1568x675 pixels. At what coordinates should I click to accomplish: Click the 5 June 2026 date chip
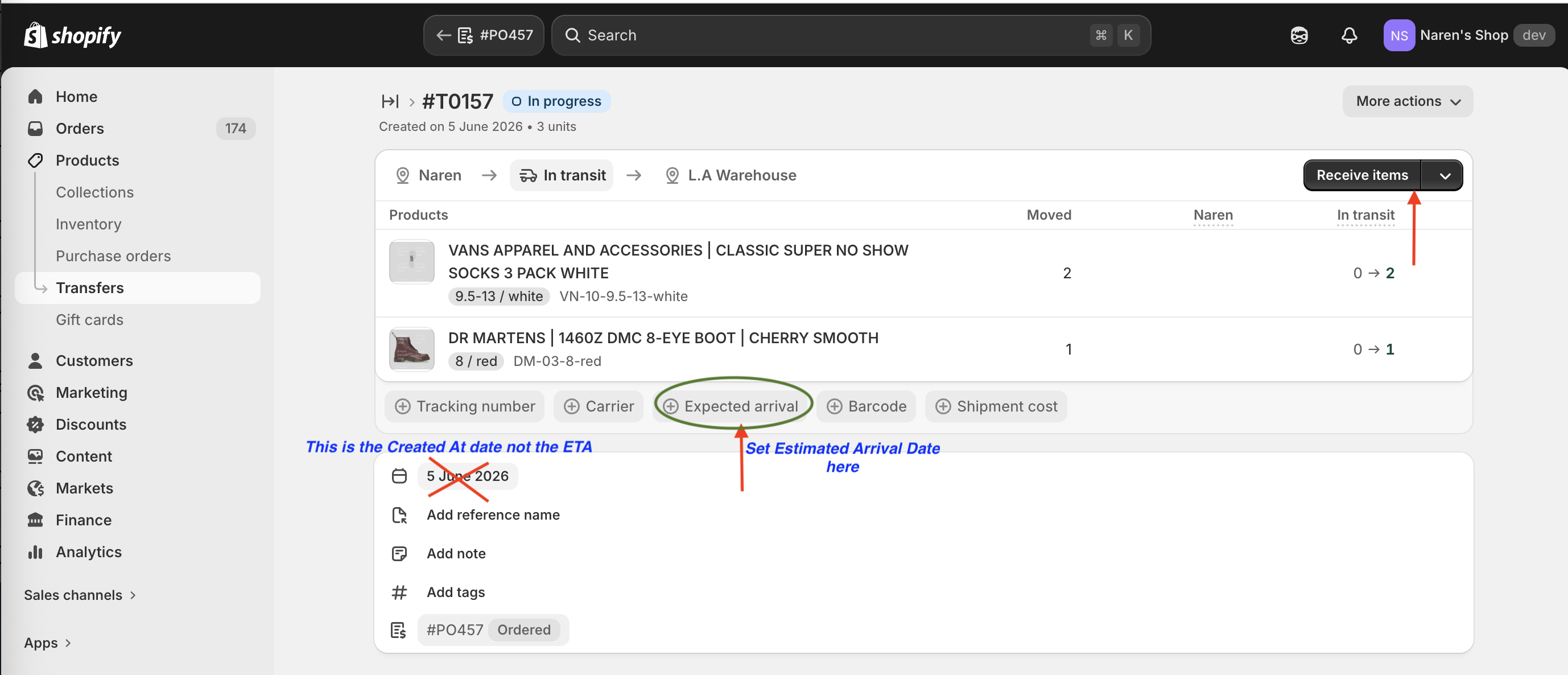[x=468, y=476]
